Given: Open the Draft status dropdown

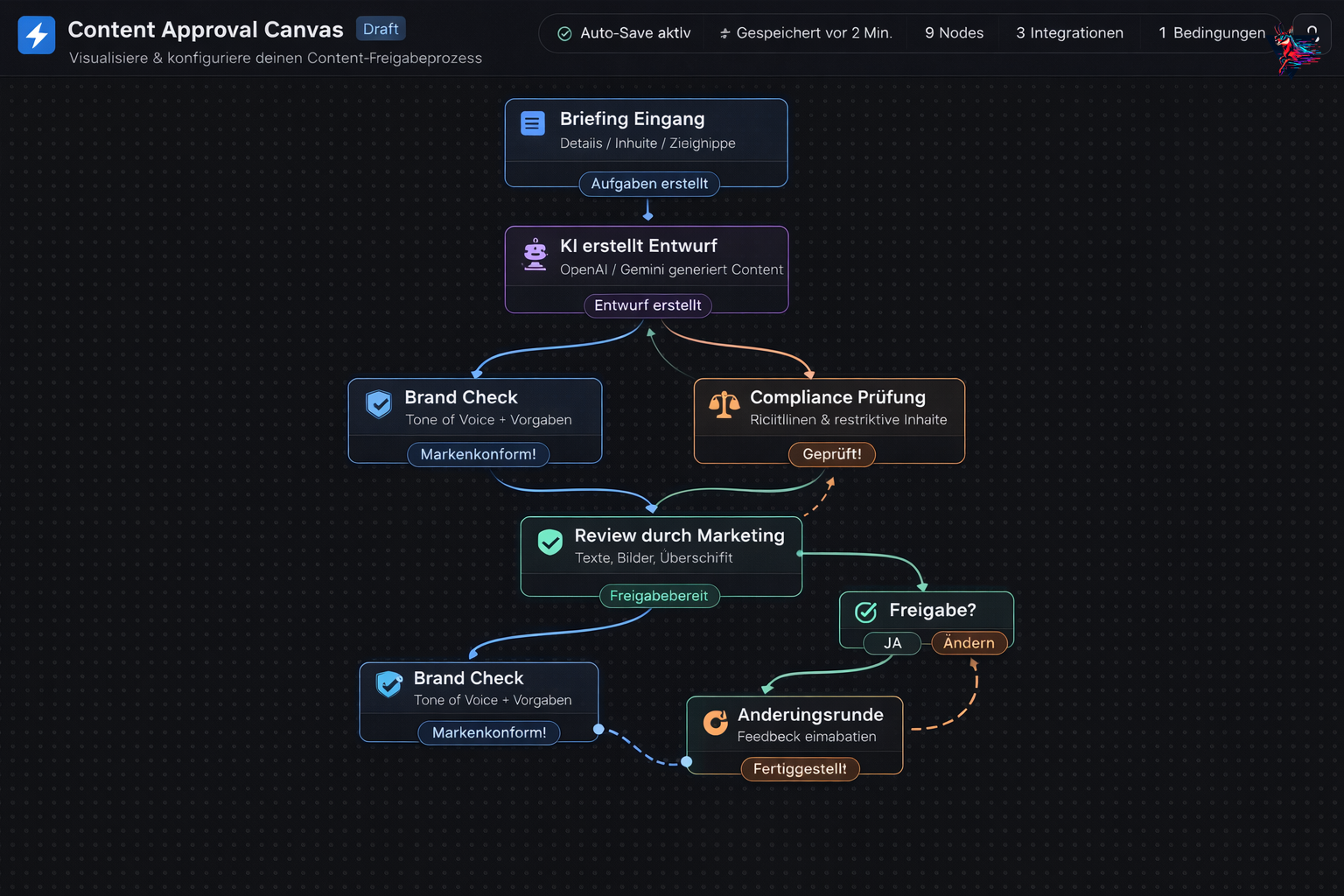Looking at the screenshot, I should (380, 28).
